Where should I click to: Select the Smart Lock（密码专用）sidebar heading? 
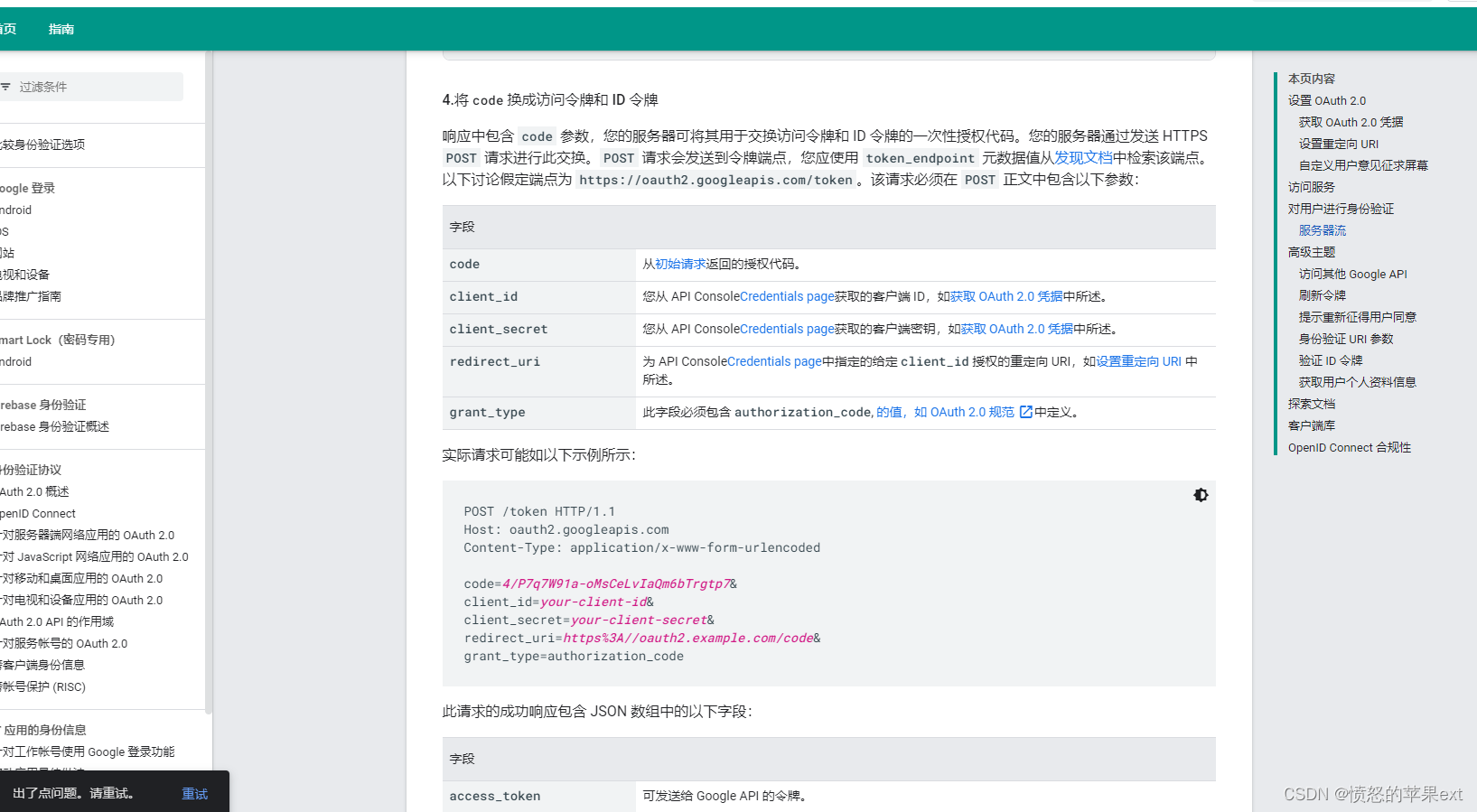[x=58, y=340]
